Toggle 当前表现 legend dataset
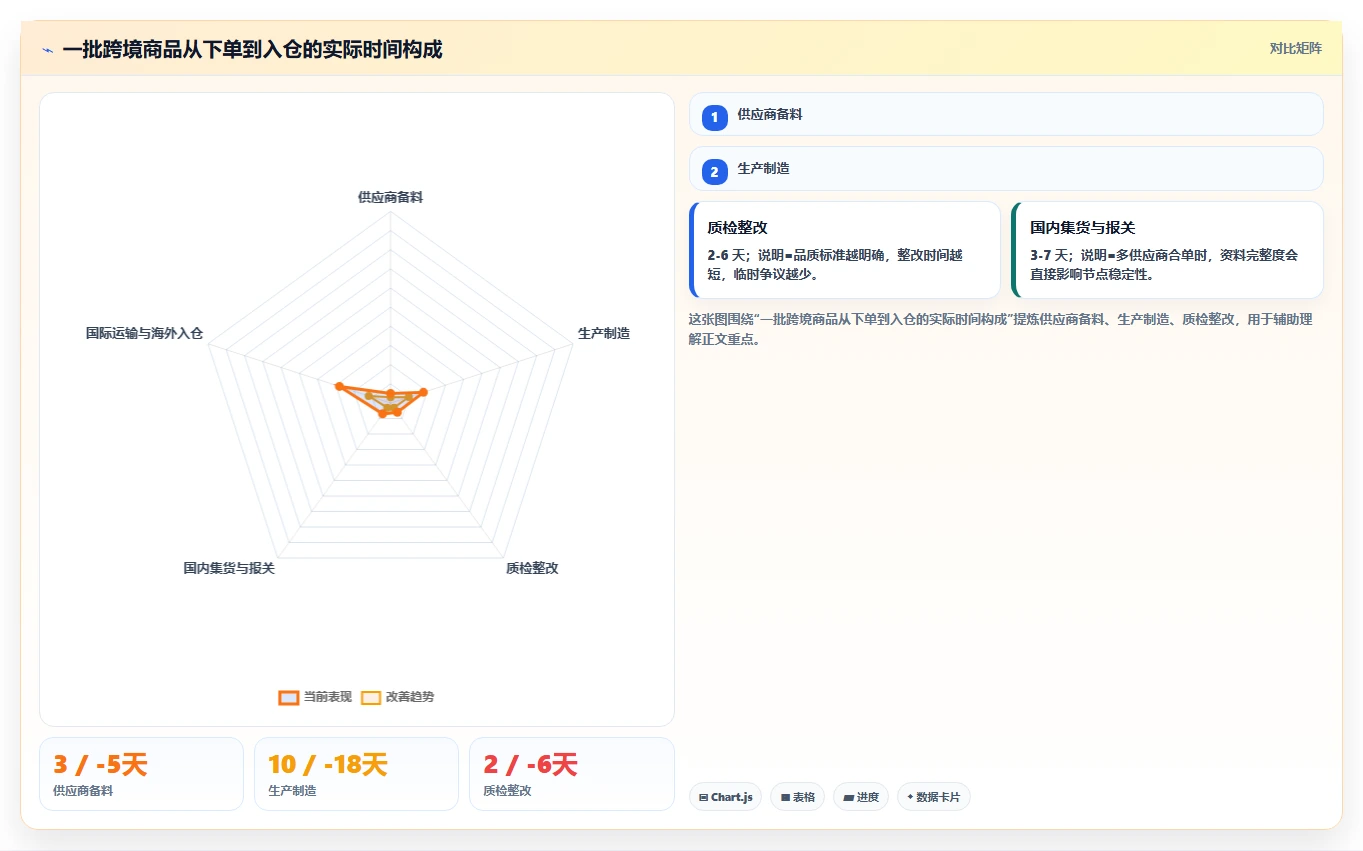1363x851 pixels. point(315,697)
